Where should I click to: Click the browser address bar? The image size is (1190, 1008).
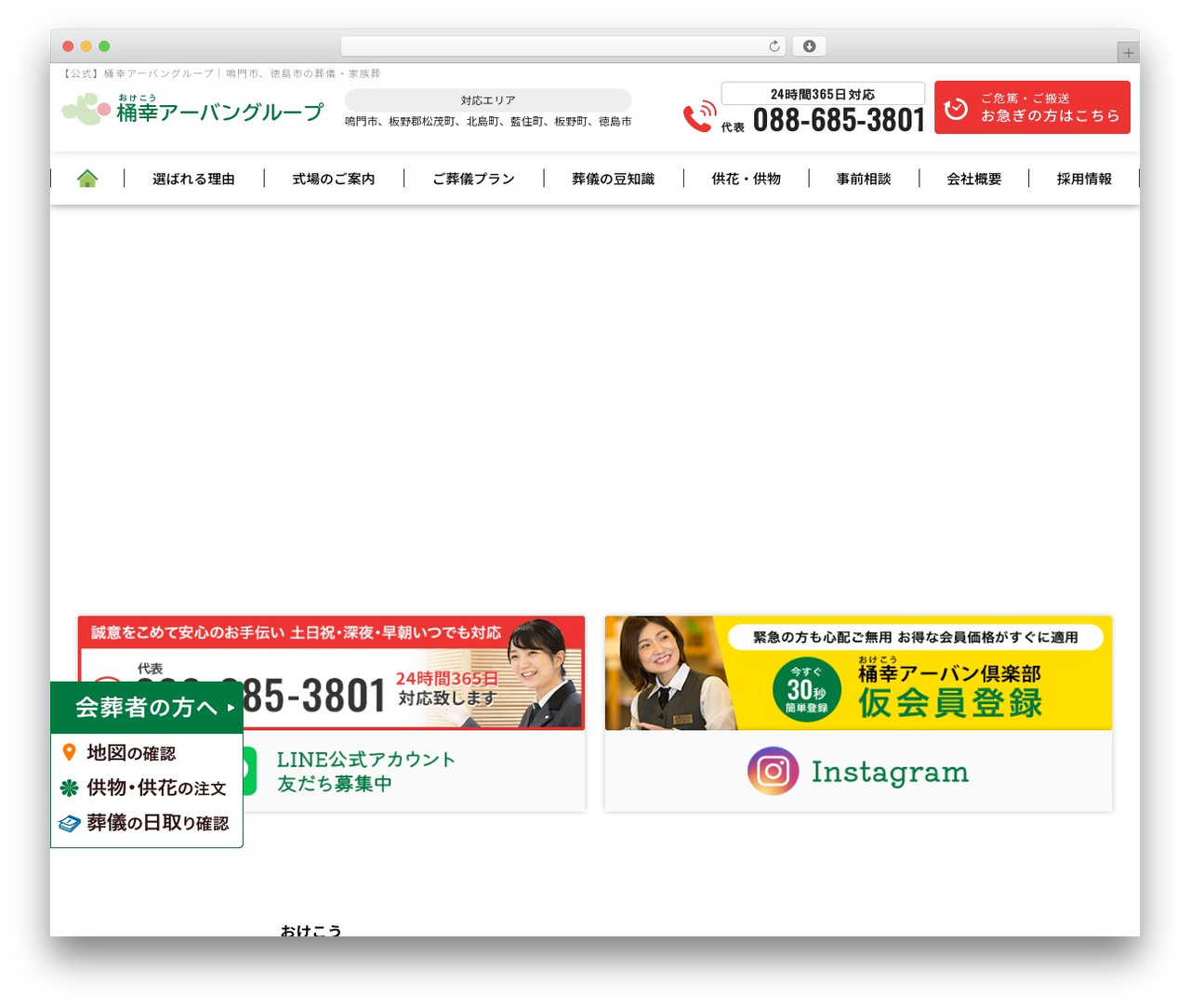[x=563, y=46]
